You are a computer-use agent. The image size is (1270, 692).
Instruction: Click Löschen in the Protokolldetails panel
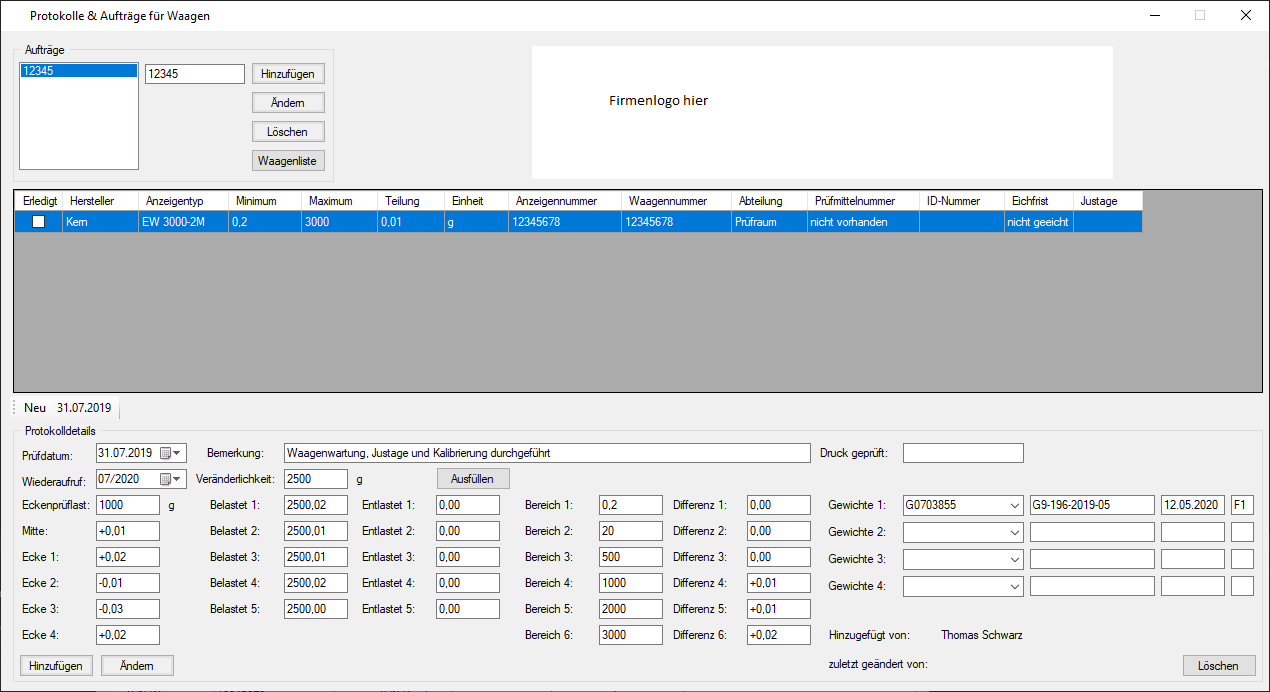(x=1219, y=666)
